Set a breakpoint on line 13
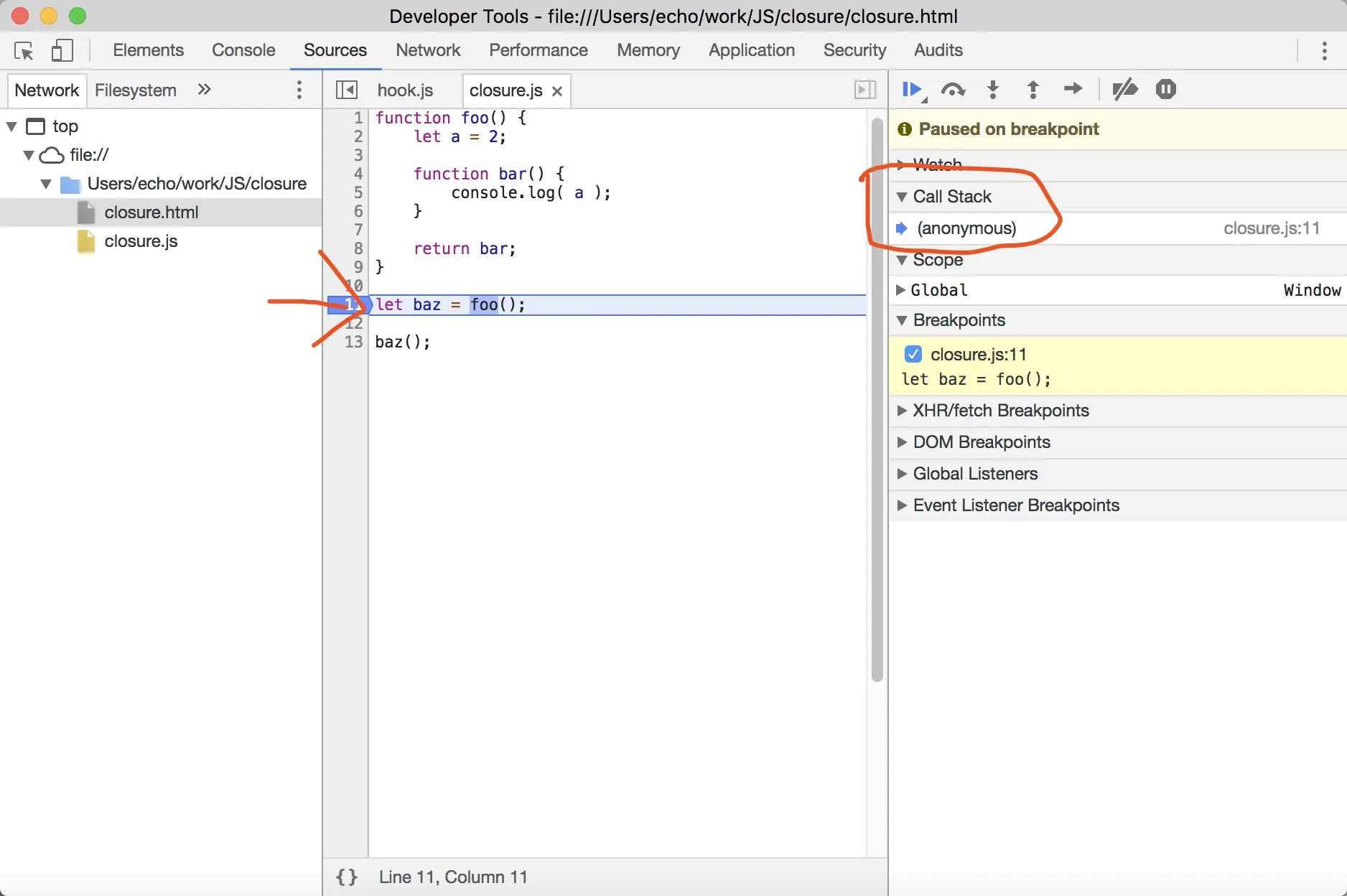 353,342
